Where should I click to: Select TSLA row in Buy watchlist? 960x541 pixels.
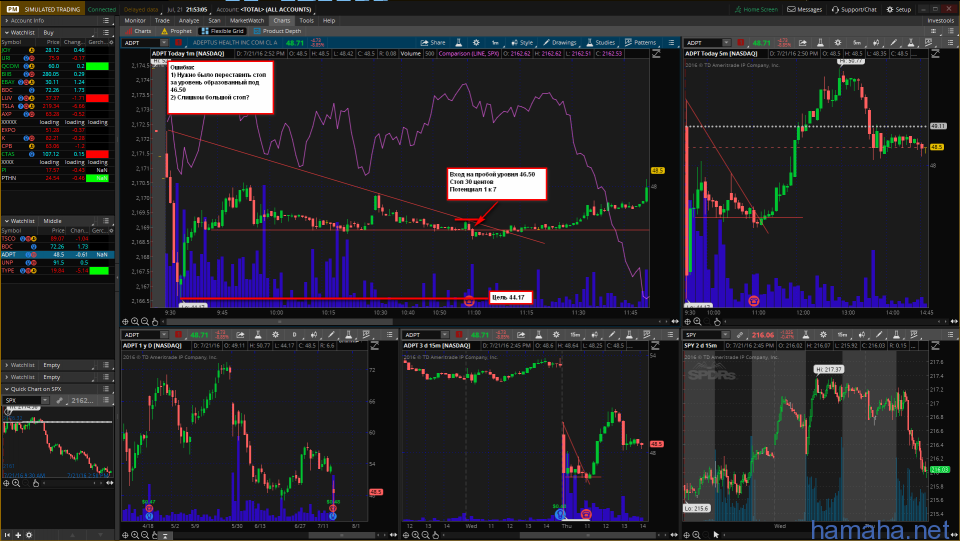click(x=57, y=106)
